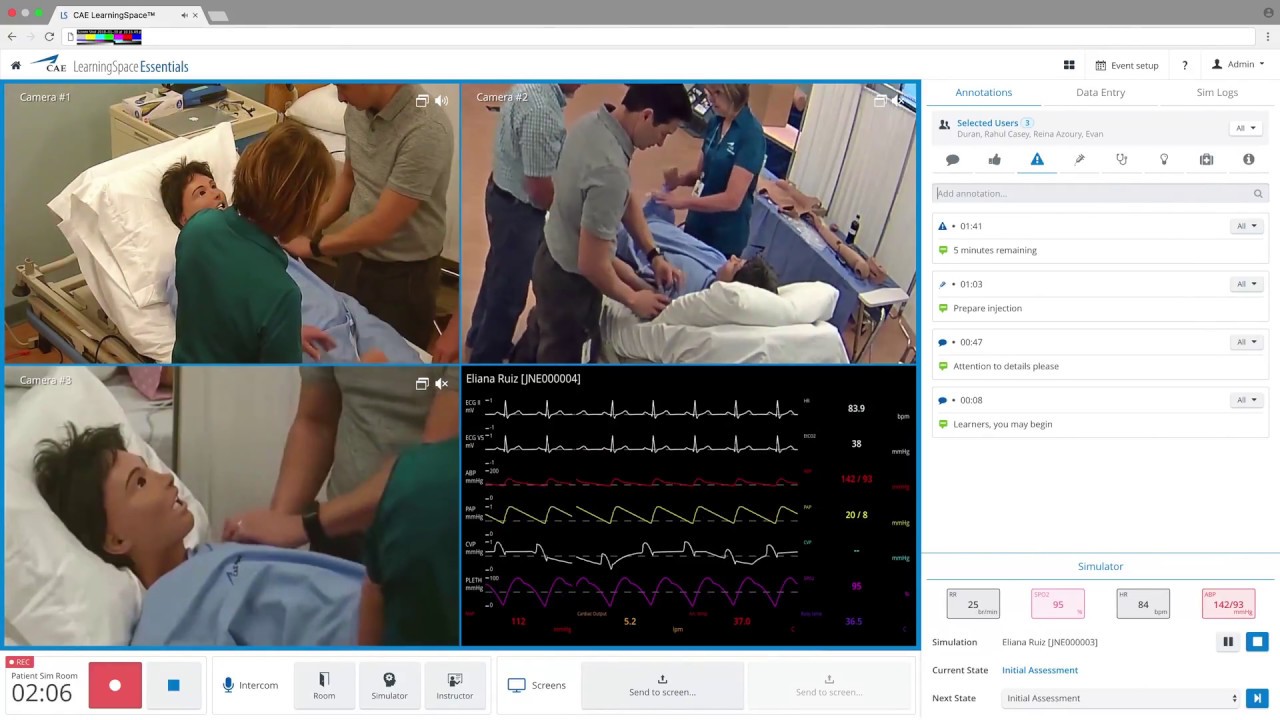Screen dimensions: 1280x720
Task: Click the '5 minutes remaining' annotation text
Action: [x=995, y=250]
